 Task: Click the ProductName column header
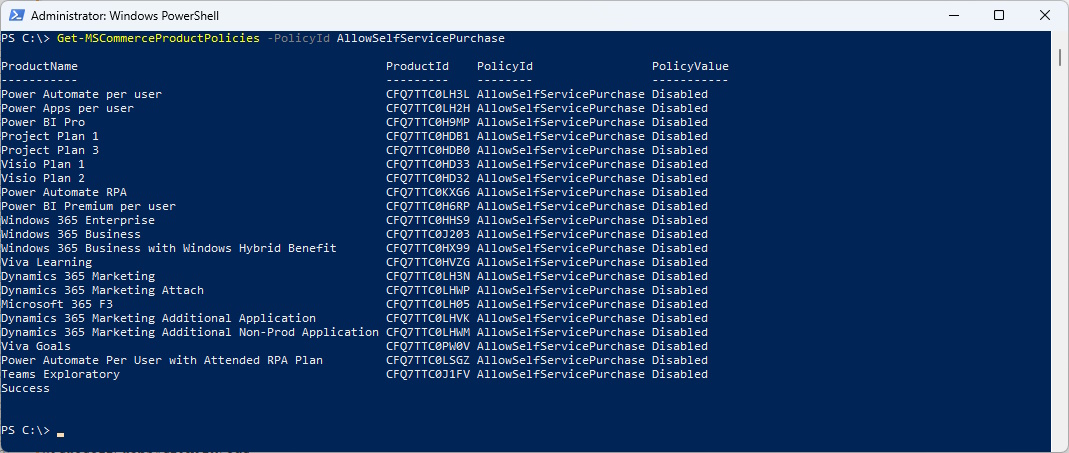[x=40, y=66]
